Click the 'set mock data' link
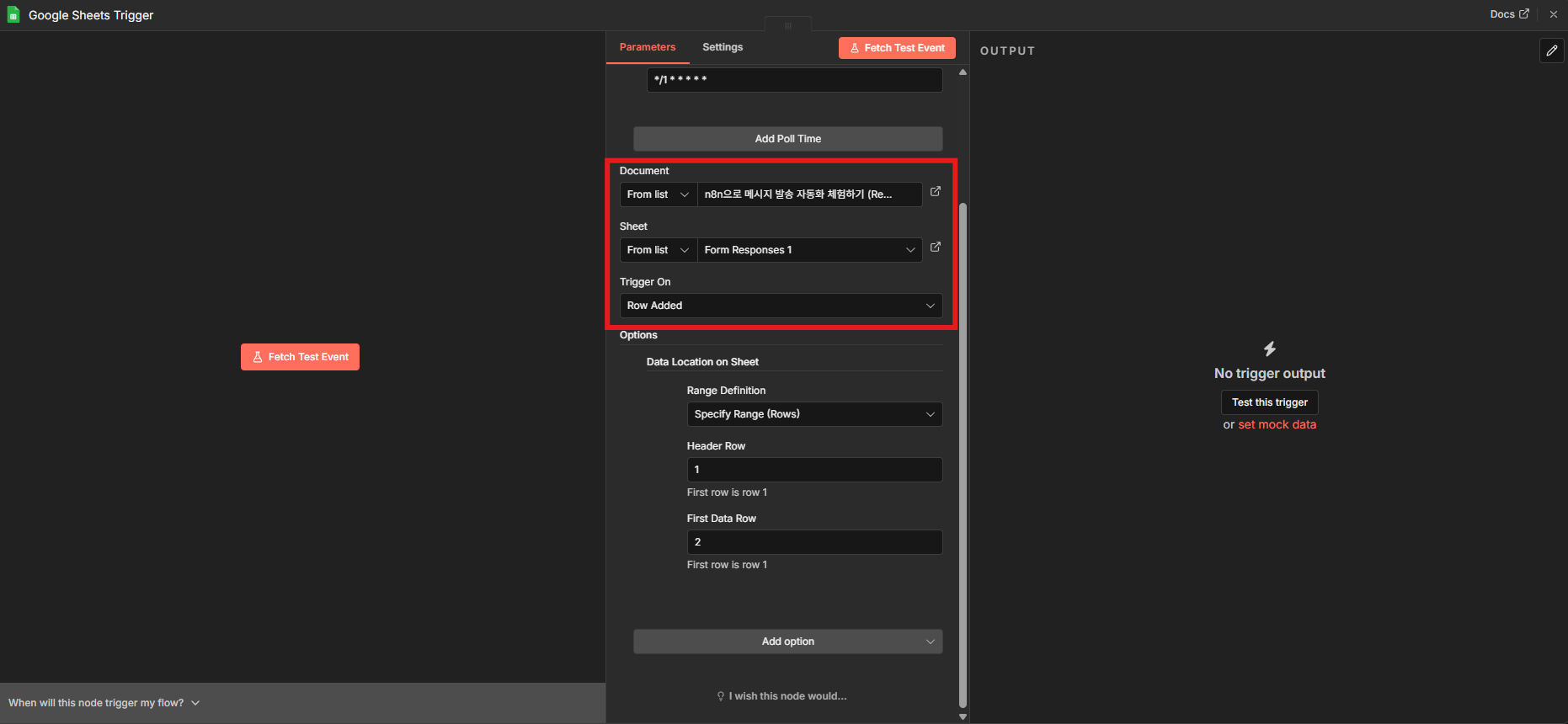This screenshot has height=724, width=1568. [1277, 425]
